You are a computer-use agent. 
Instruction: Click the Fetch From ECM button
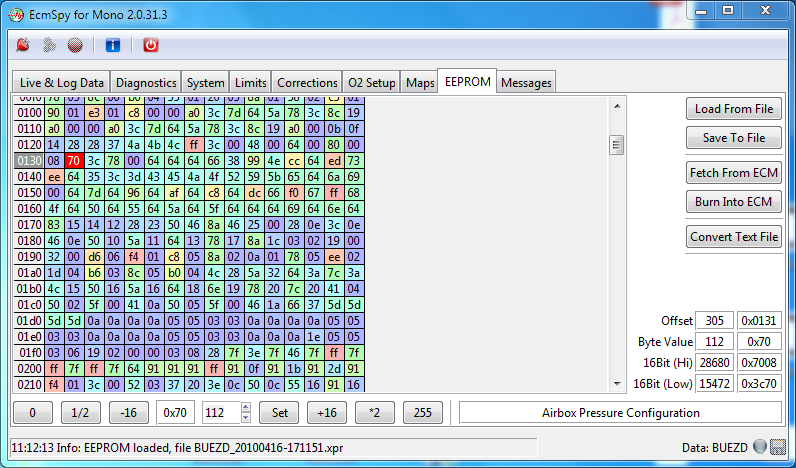click(733, 173)
